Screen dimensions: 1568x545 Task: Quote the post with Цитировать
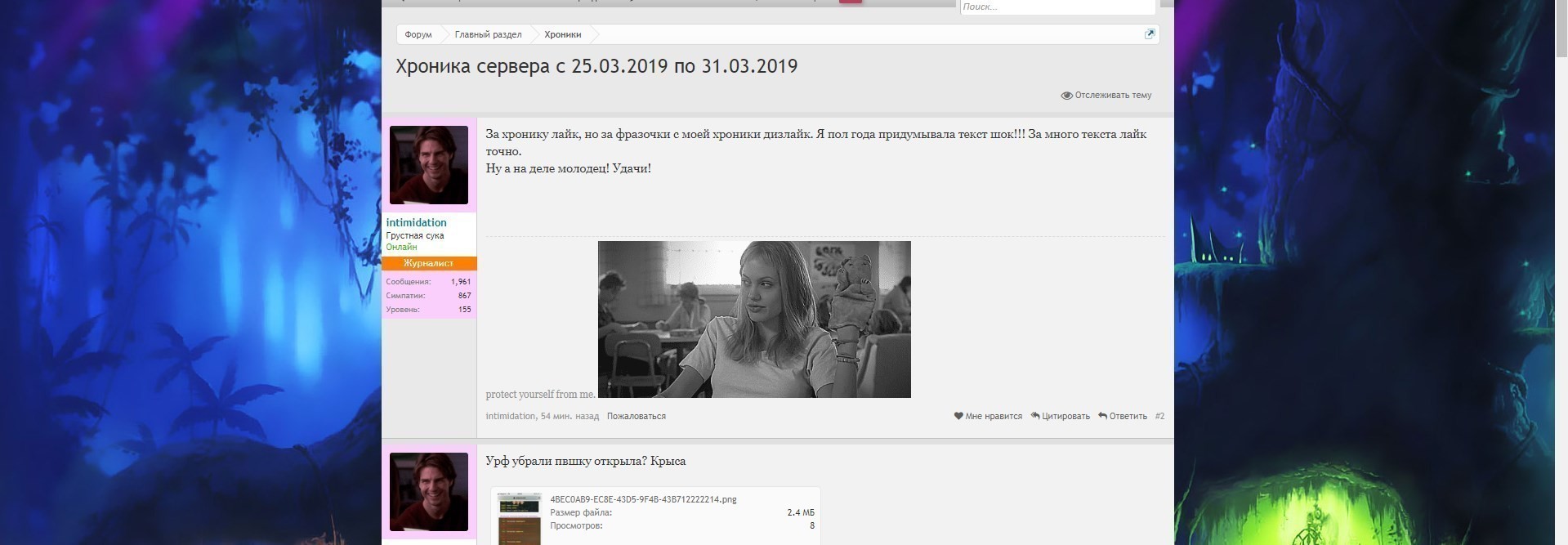[x=1065, y=416]
